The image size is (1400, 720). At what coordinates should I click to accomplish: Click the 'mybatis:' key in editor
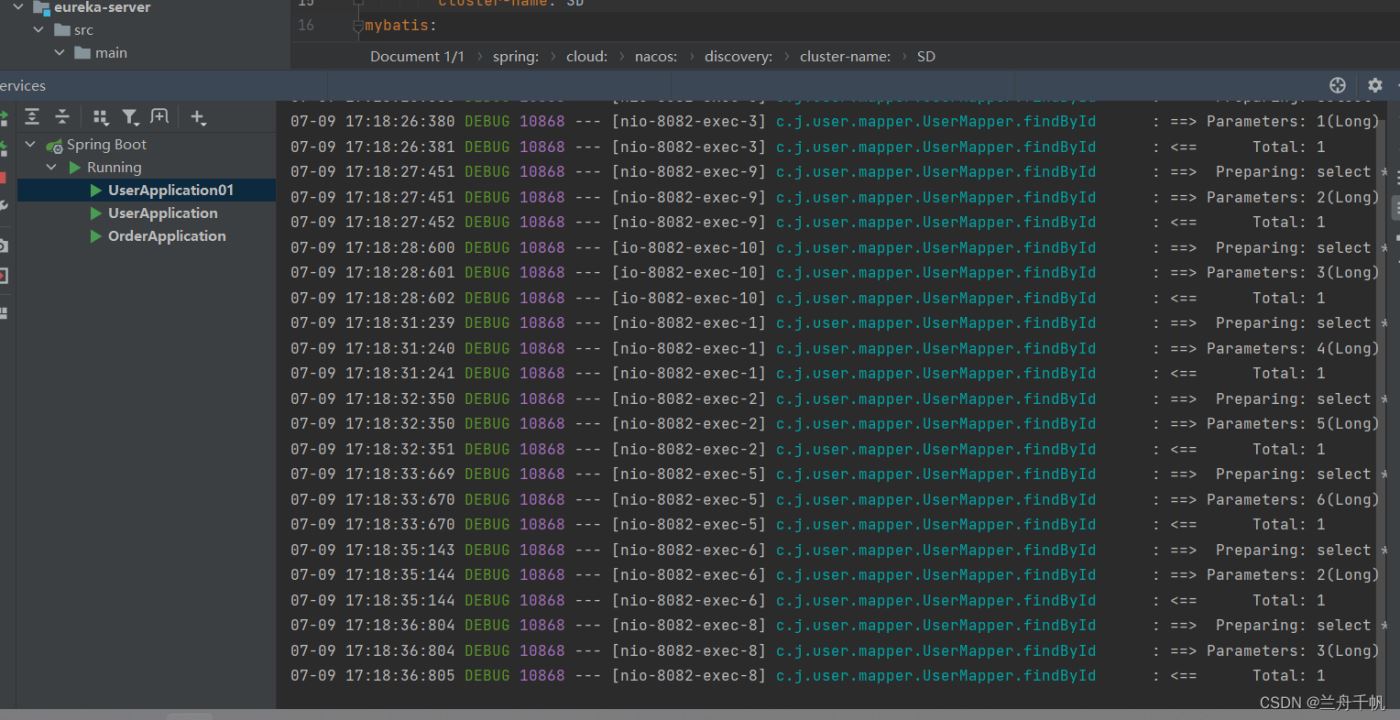click(x=401, y=25)
